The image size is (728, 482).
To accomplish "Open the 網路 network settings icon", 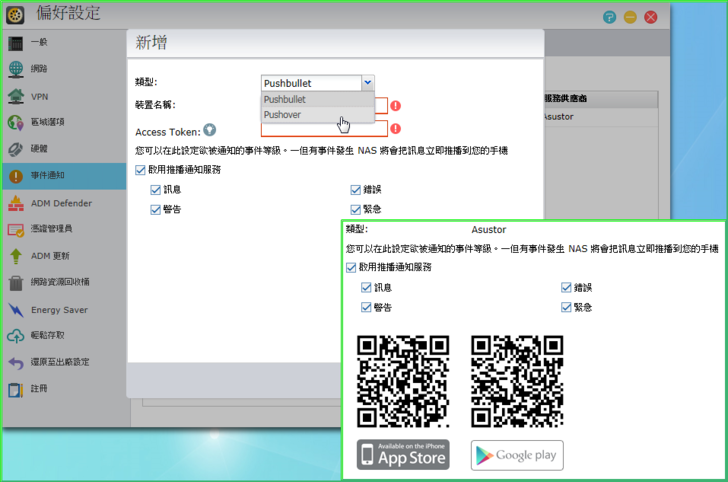I will pyautogui.click(x=16, y=69).
